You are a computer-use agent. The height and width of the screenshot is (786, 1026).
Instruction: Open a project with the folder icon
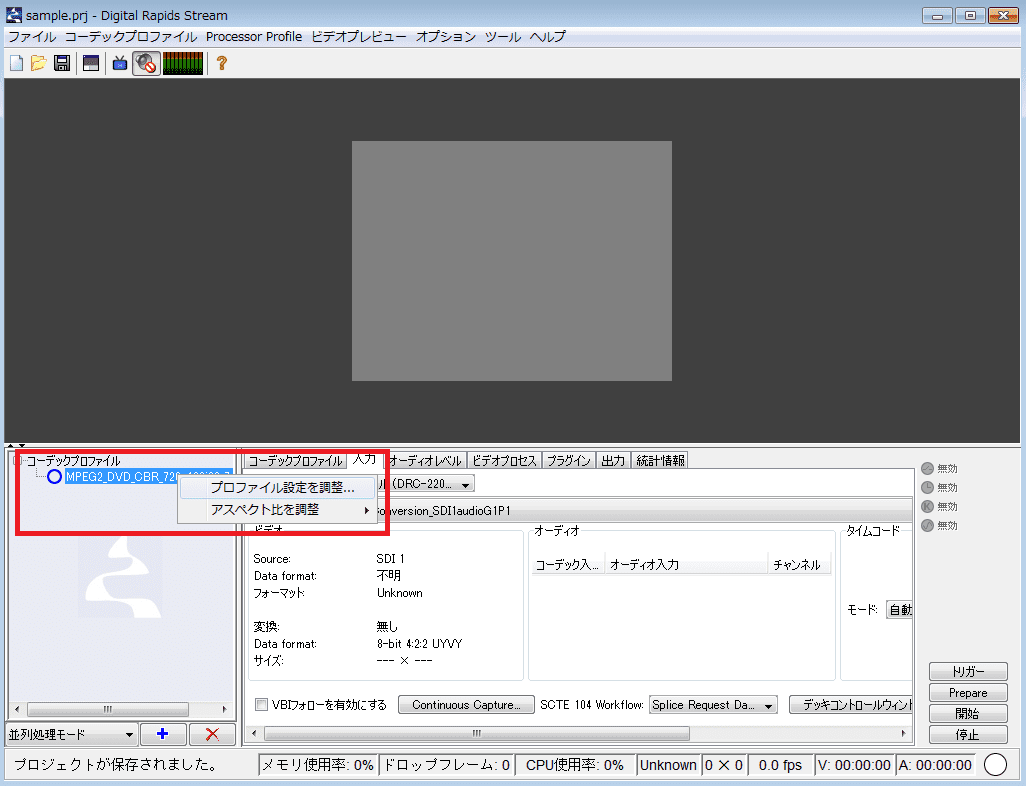coord(39,63)
